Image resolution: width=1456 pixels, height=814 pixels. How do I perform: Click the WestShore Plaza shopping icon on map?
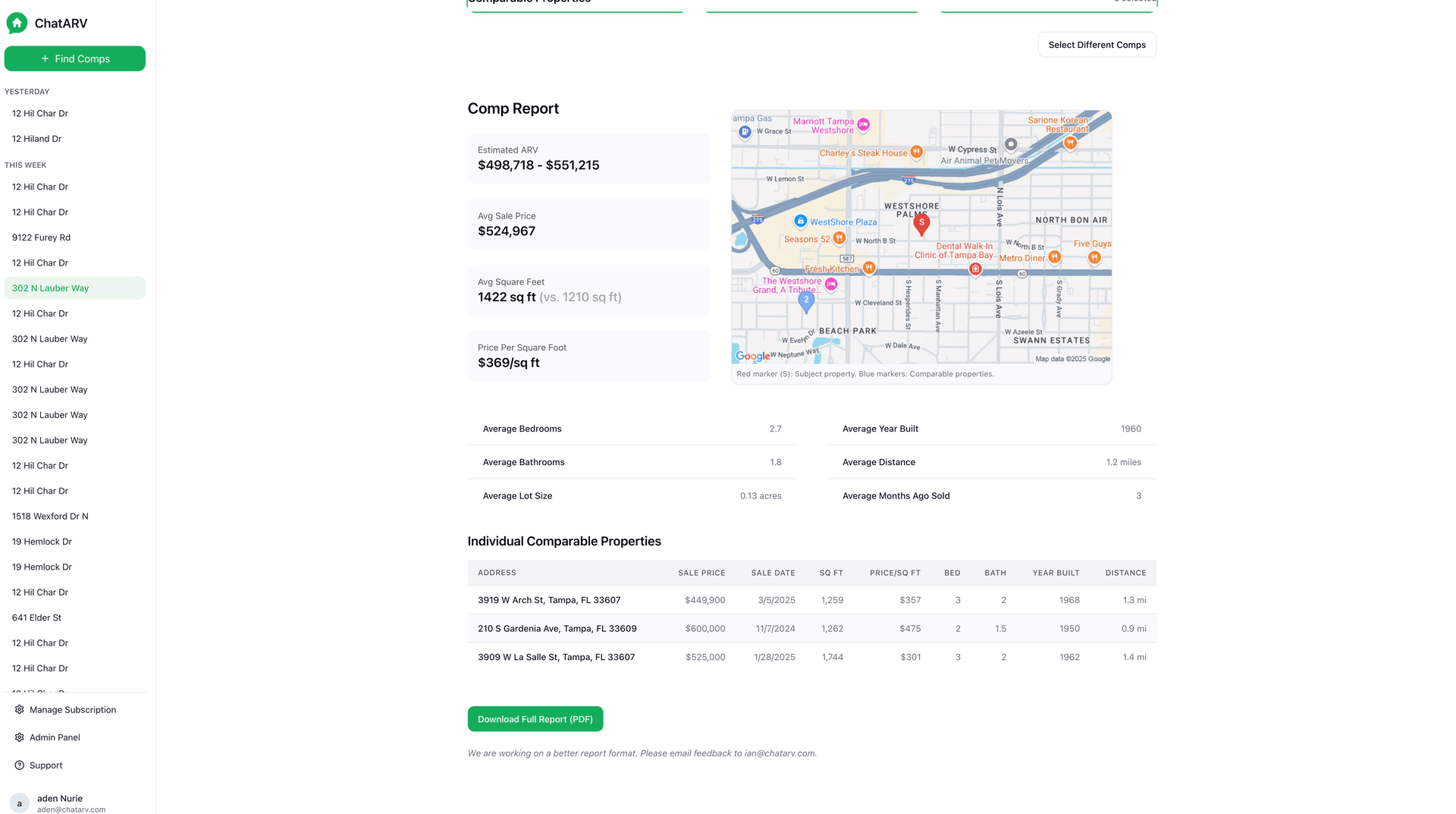click(800, 221)
